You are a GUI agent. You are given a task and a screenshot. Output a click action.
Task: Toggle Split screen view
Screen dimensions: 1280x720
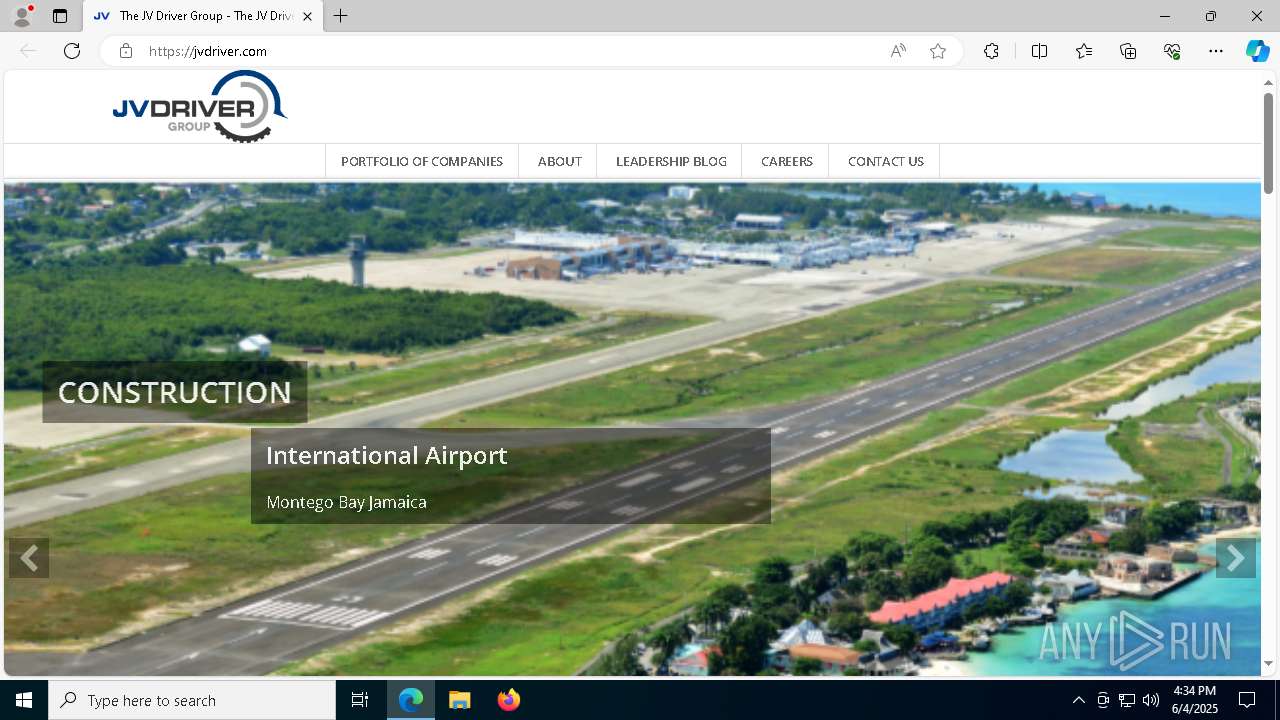point(1039,51)
